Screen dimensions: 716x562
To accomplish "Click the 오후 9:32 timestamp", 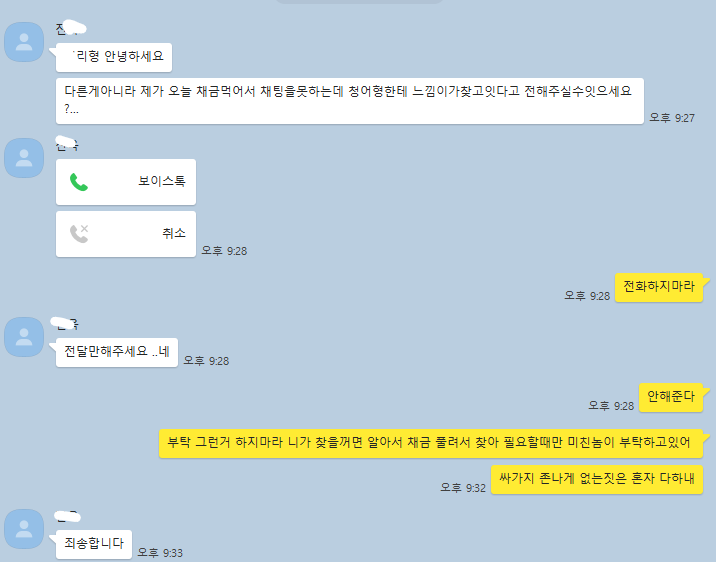I will [x=463, y=488].
